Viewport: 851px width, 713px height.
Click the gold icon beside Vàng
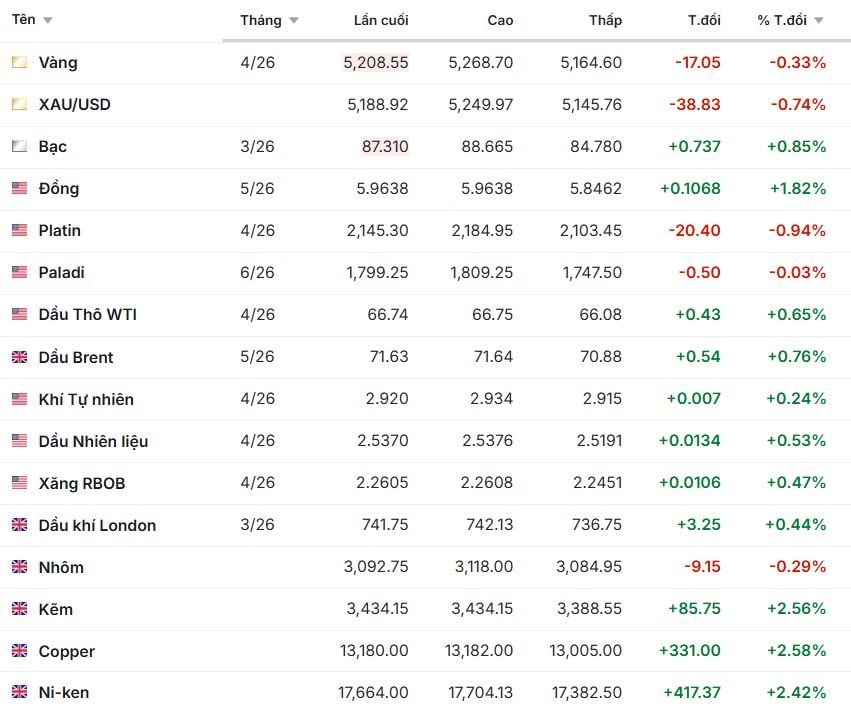tap(19, 62)
